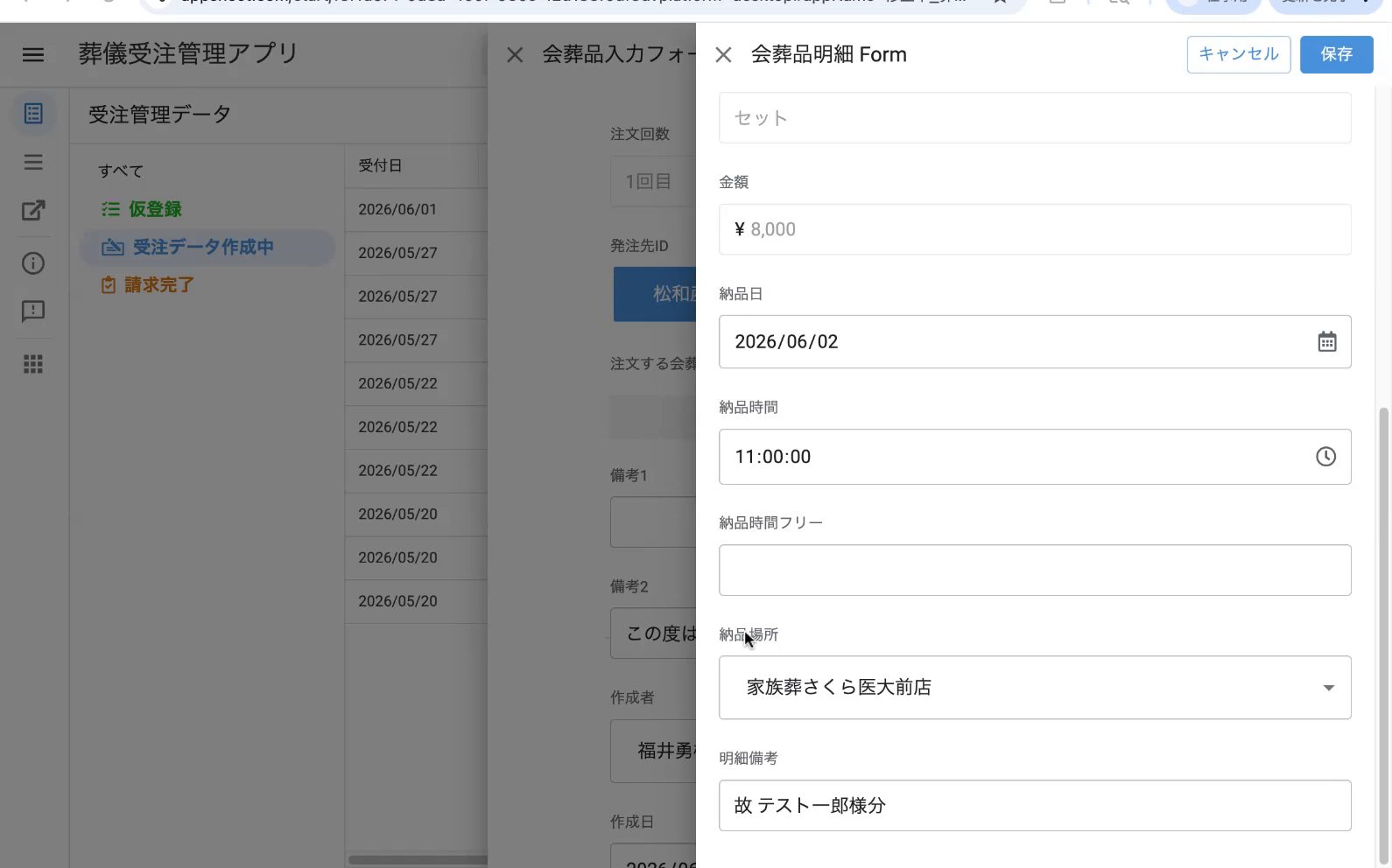The height and width of the screenshot is (868, 1392).
Task: Select the 受注データ作成中 view
Action: tap(207, 248)
